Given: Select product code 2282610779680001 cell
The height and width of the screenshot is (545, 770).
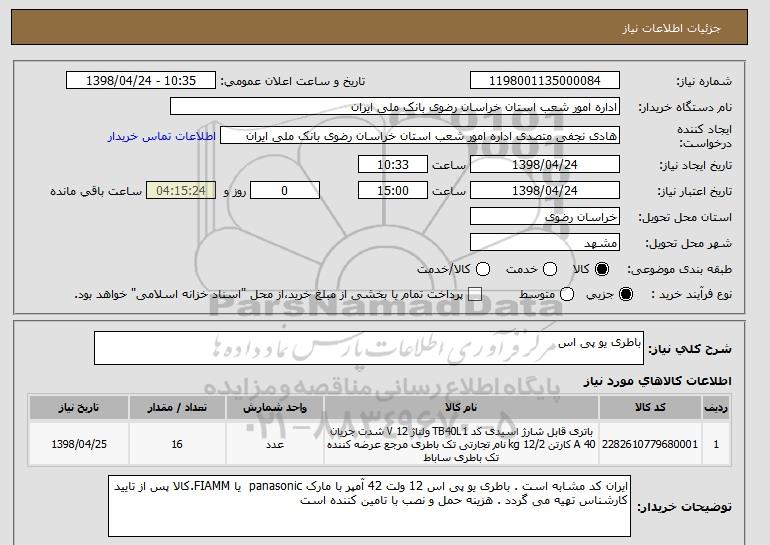Looking at the screenshot, I should (650, 444).
